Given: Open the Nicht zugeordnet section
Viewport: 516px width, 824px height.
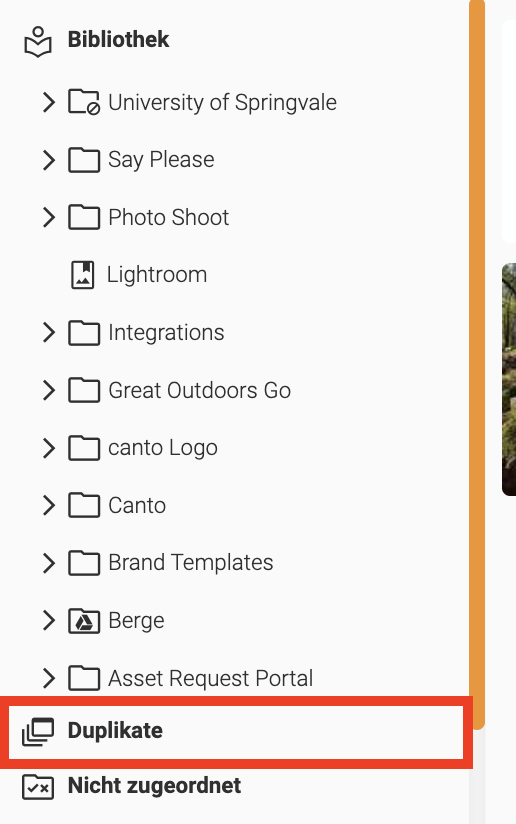Looking at the screenshot, I should pyautogui.click(x=154, y=786).
